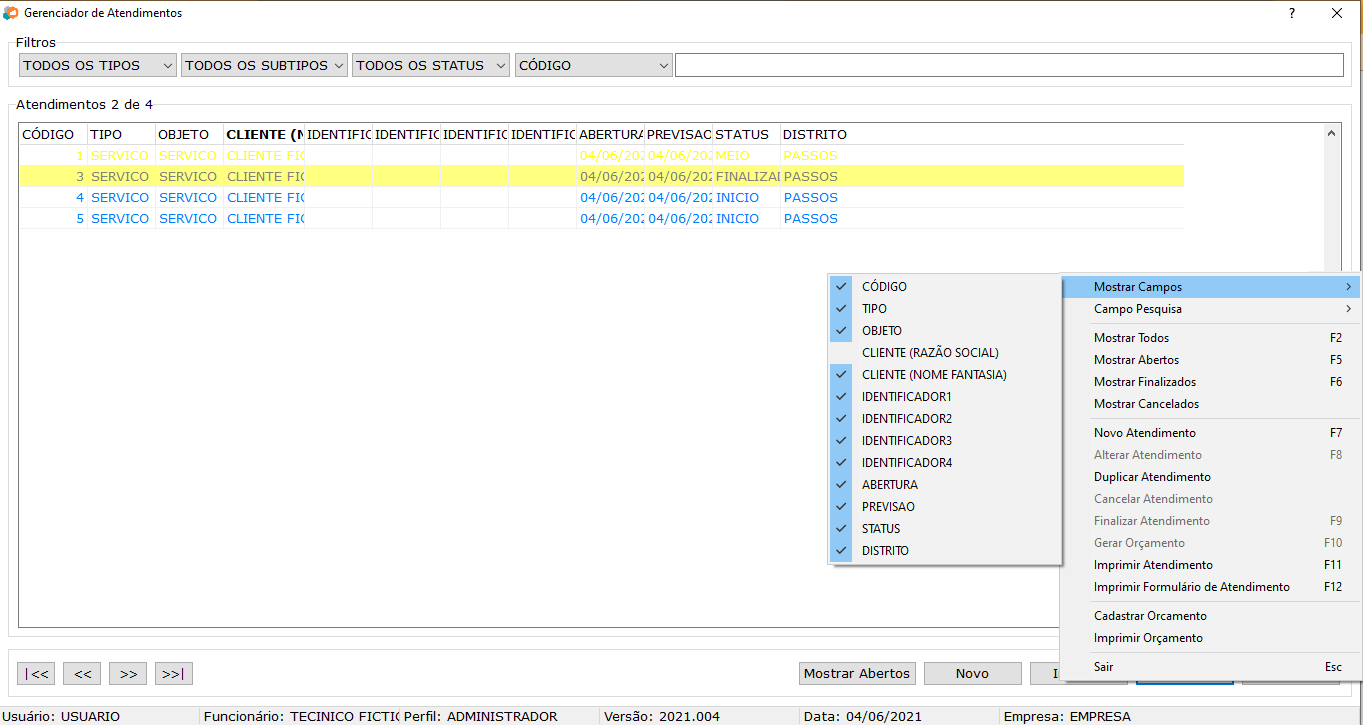Toggle the DISTRITO column visibility
The width and height of the screenshot is (1363, 725).
(885, 551)
